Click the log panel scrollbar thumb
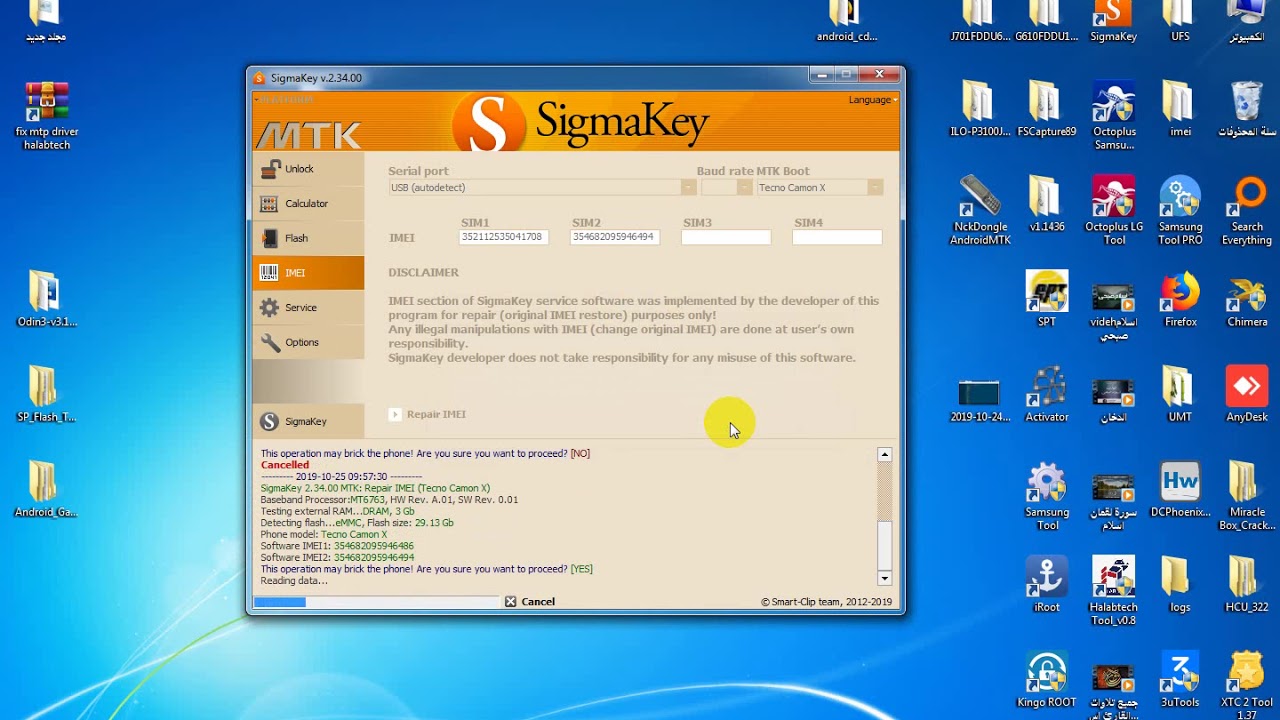The height and width of the screenshot is (720, 1280). (x=884, y=545)
